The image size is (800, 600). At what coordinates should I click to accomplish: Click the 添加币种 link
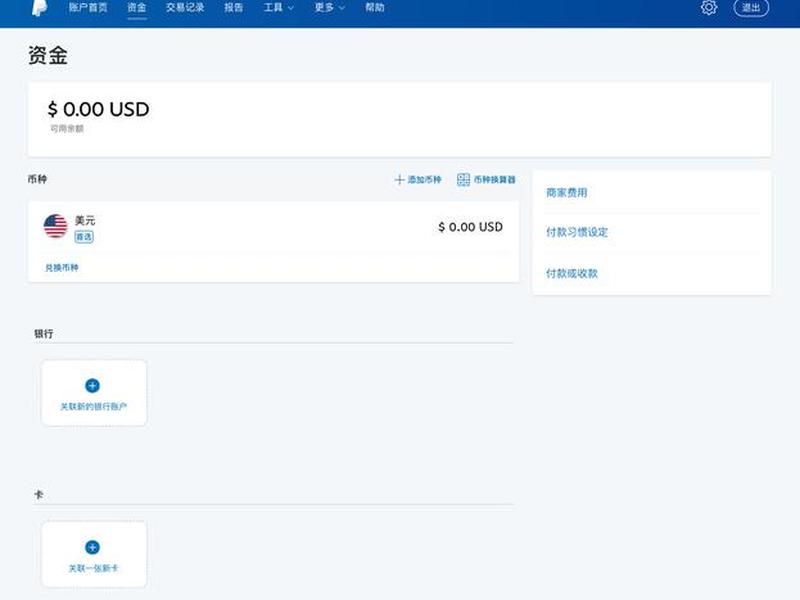[x=424, y=180]
